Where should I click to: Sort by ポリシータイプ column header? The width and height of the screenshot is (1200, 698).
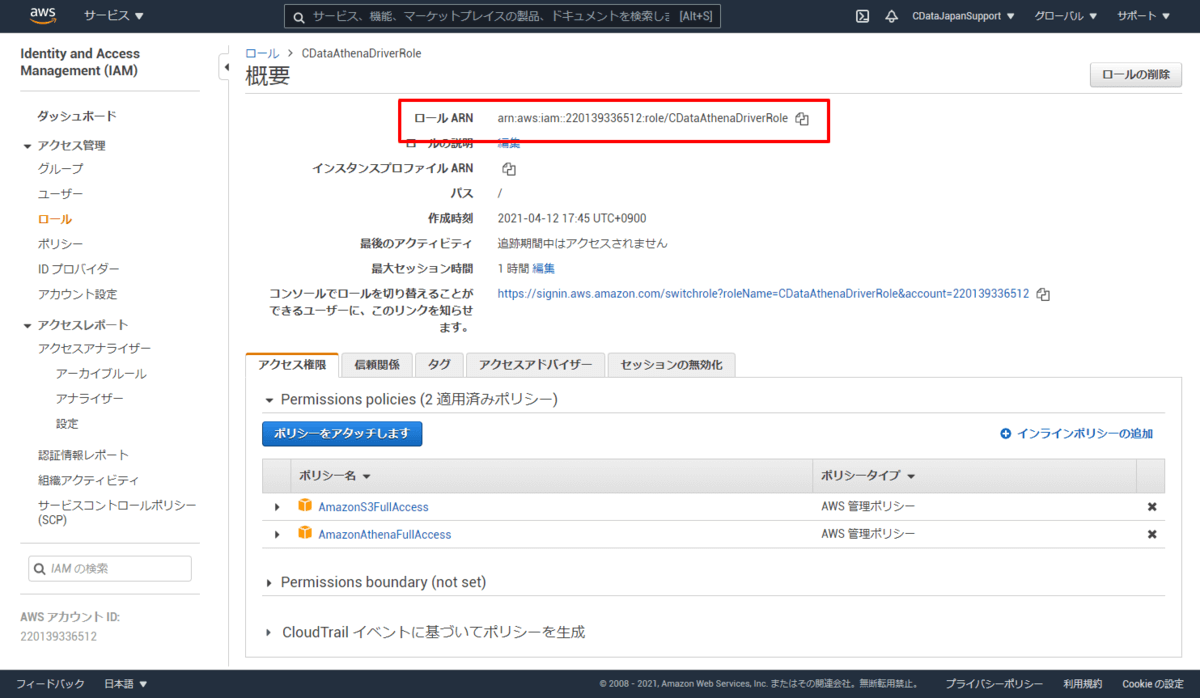pyautogui.click(x=869, y=476)
